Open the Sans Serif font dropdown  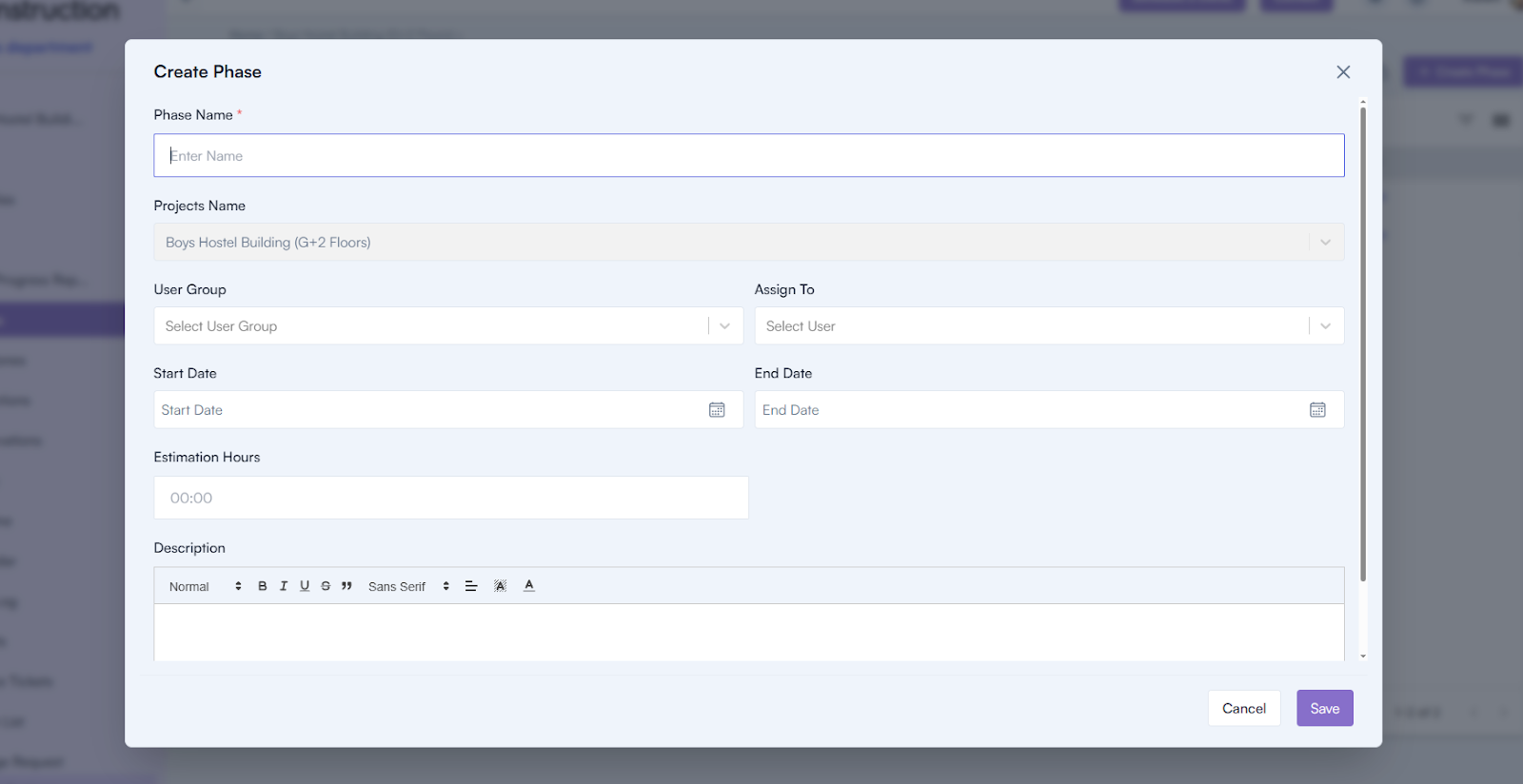[x=408, y=587]
